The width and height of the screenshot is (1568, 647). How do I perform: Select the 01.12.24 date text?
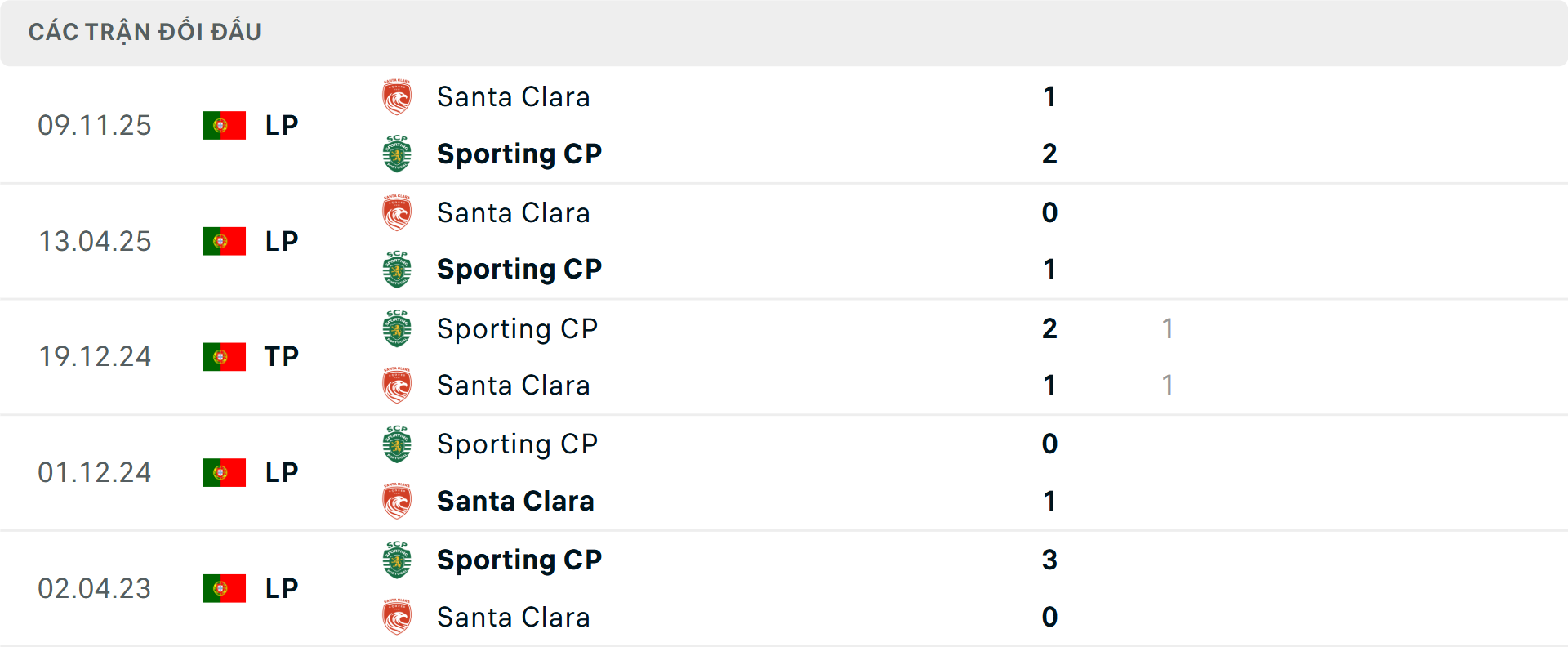tap(95, 472)
